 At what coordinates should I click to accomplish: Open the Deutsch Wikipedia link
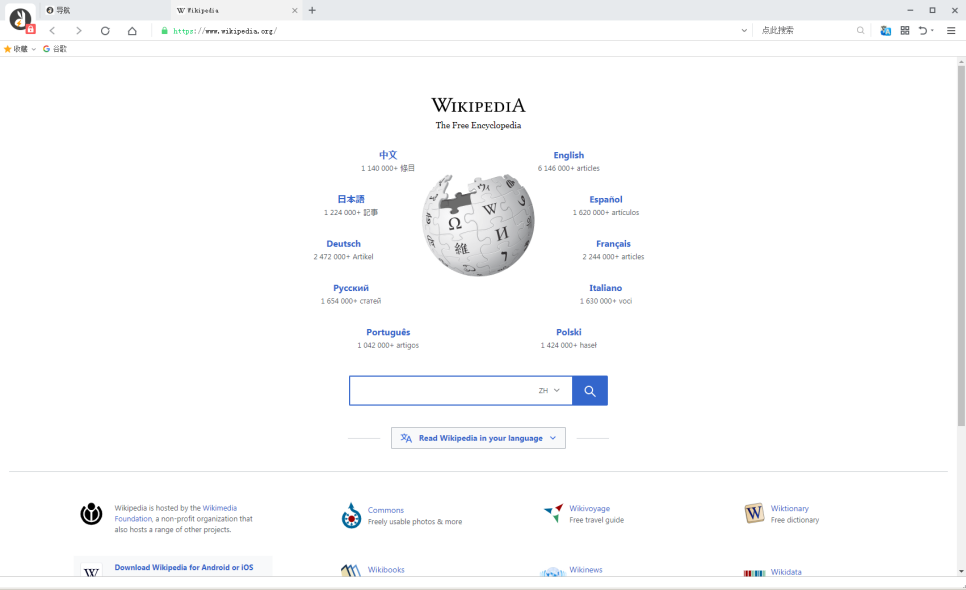pos(344,244)
